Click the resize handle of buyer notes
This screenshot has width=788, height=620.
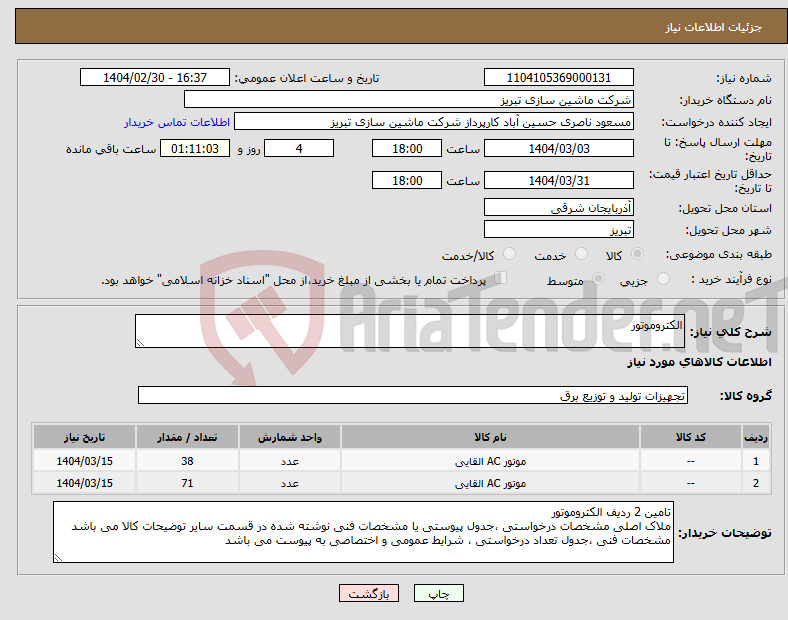point(58,558)
